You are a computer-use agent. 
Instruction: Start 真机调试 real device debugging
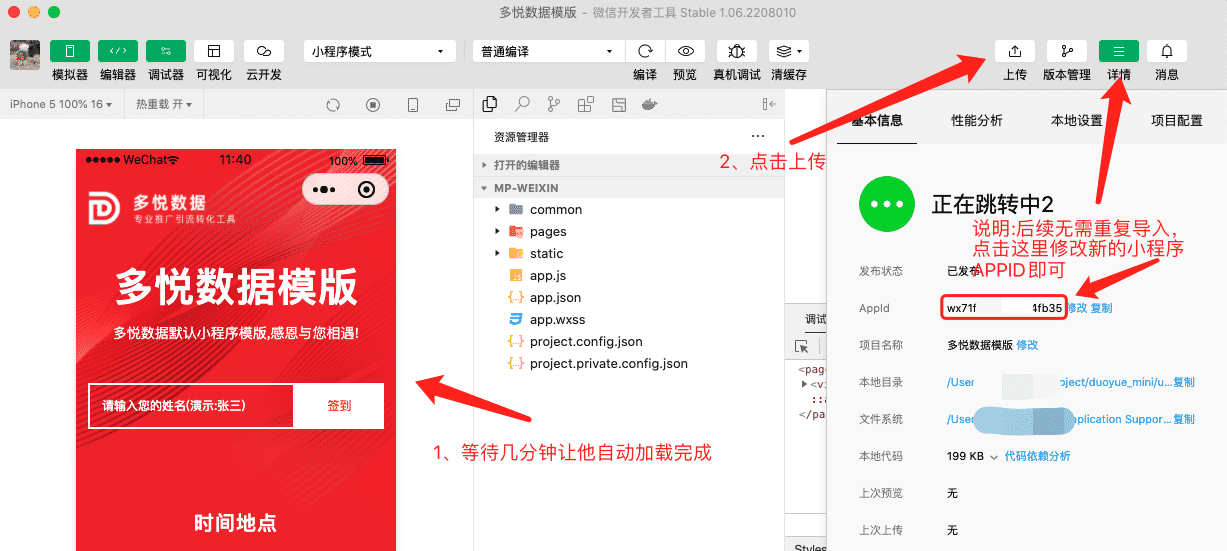(737, 51)
